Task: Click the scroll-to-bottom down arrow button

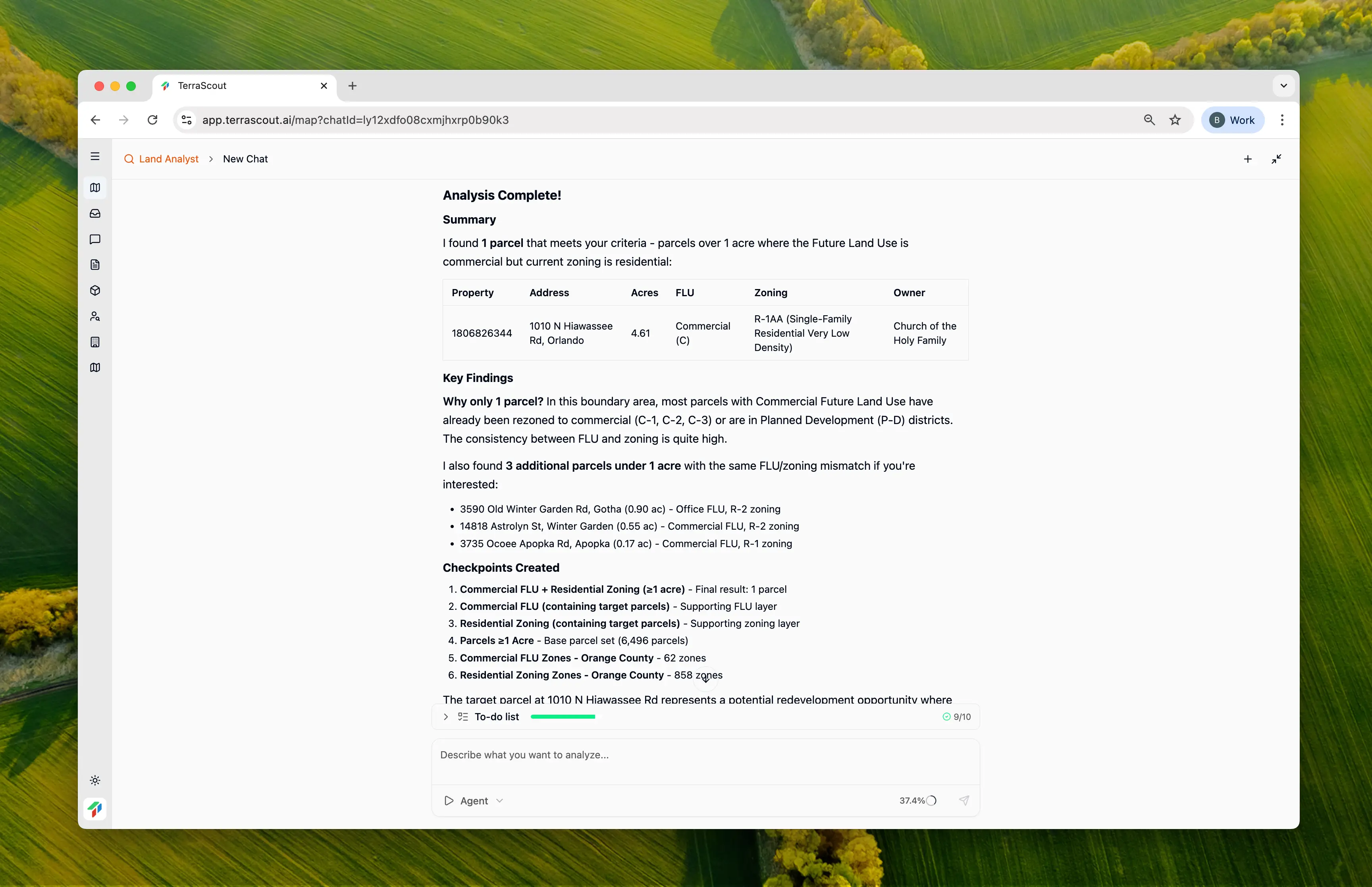Action: [705, 679]
